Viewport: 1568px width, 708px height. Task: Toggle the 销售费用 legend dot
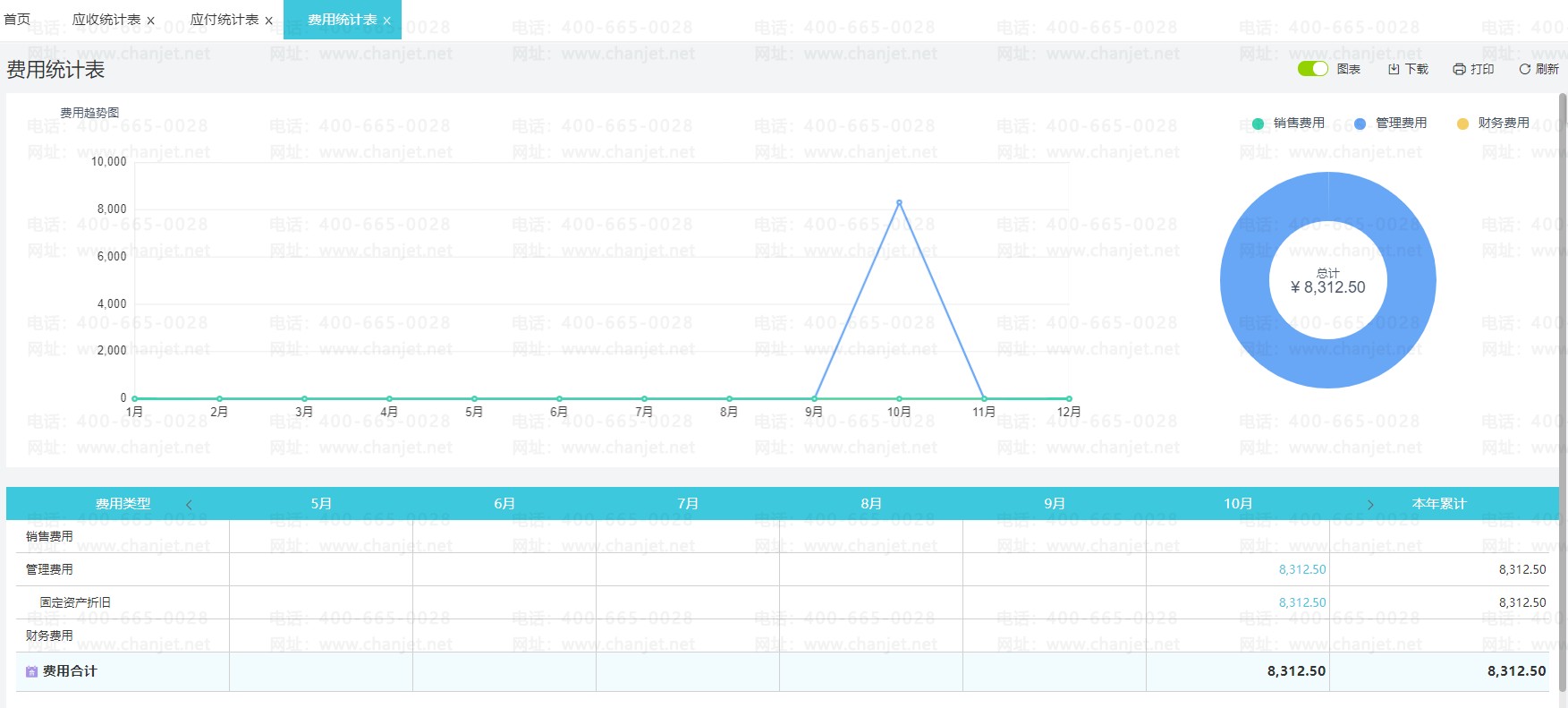click(1258, 124)
